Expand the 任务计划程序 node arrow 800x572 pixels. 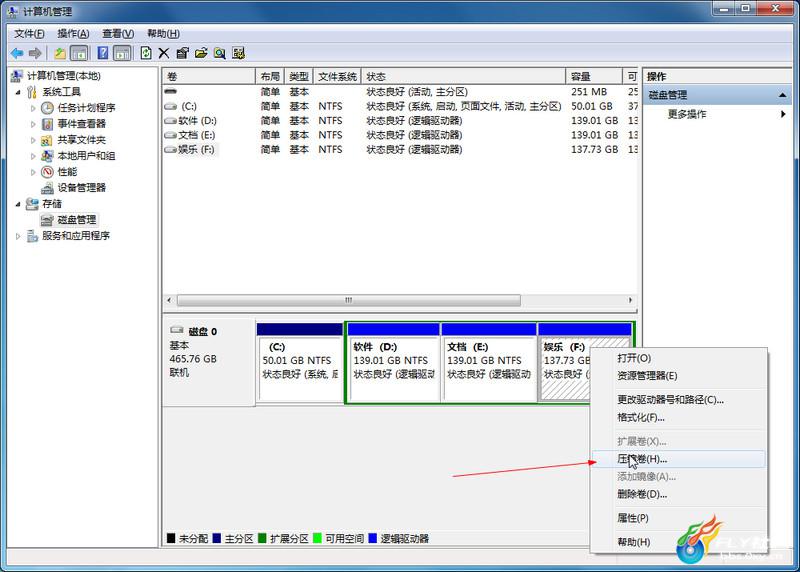(x=33, y=108)
